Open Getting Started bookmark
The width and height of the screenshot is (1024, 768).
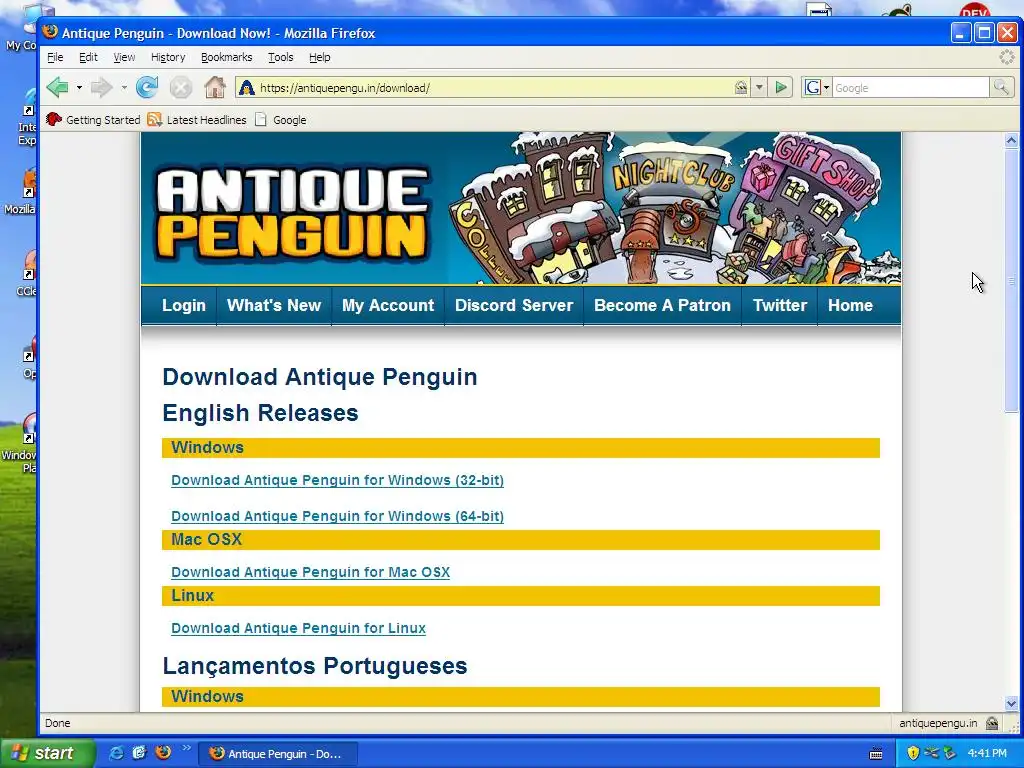(93, 120)
